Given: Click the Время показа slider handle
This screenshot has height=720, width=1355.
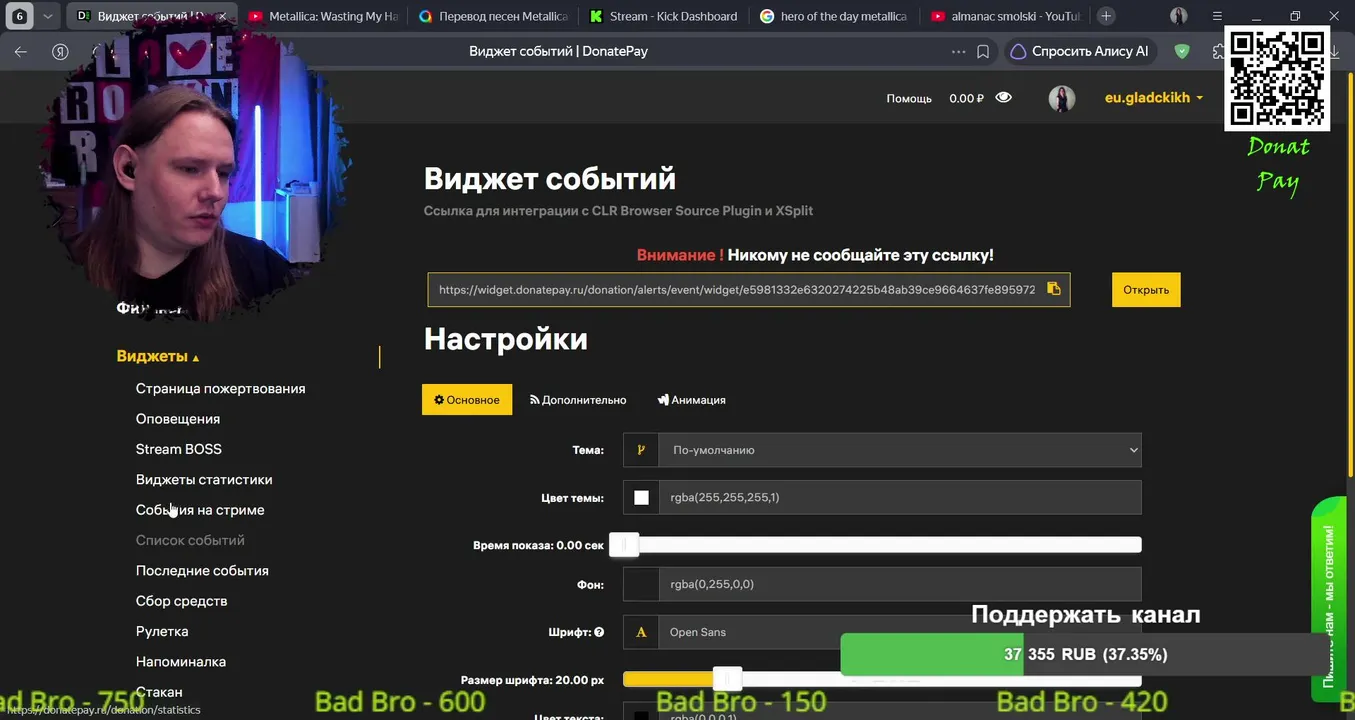Looking at the screenshot, I should [x=624, y=545].
